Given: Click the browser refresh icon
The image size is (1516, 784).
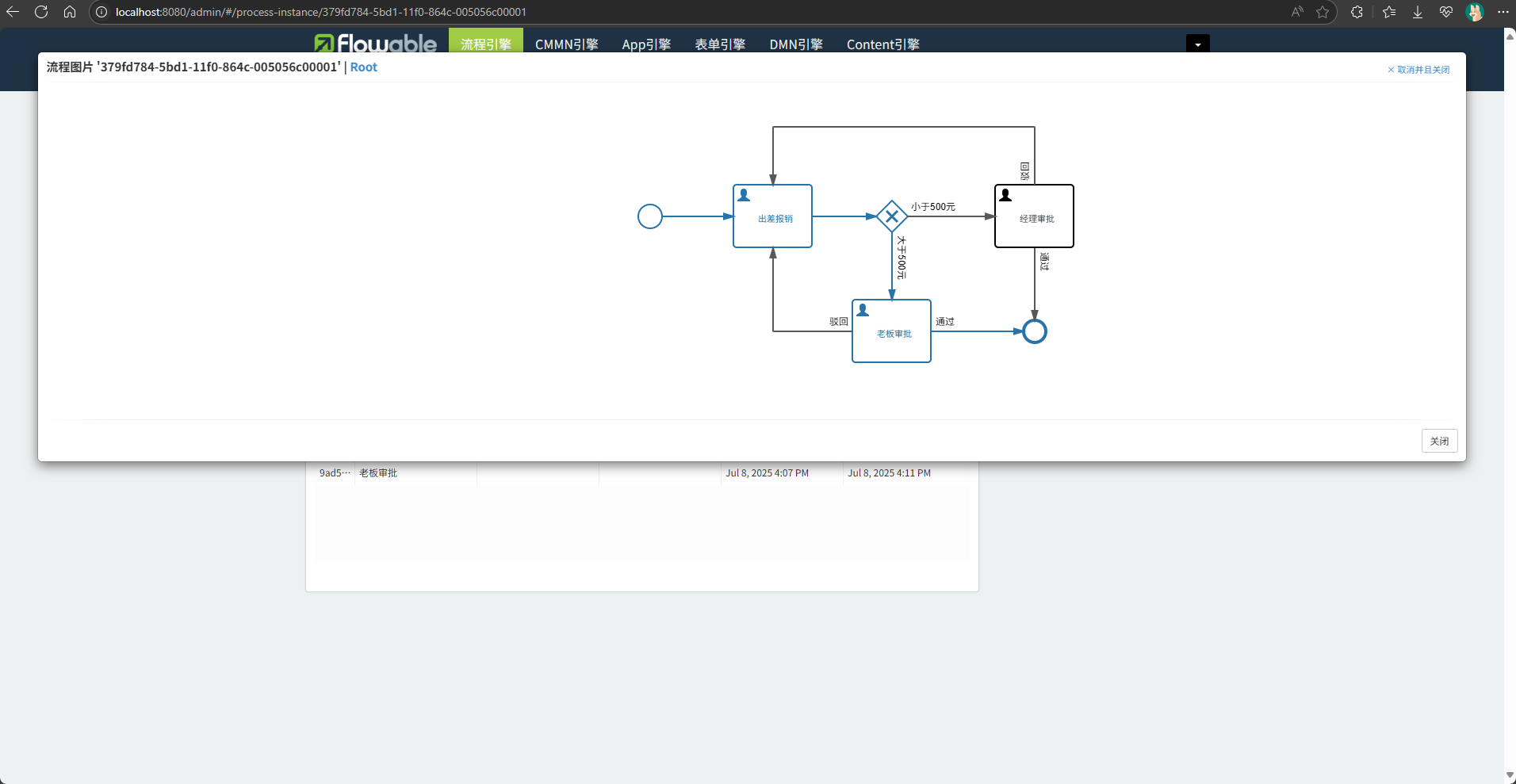Looking at the screenshot, I should pos(41,12).
